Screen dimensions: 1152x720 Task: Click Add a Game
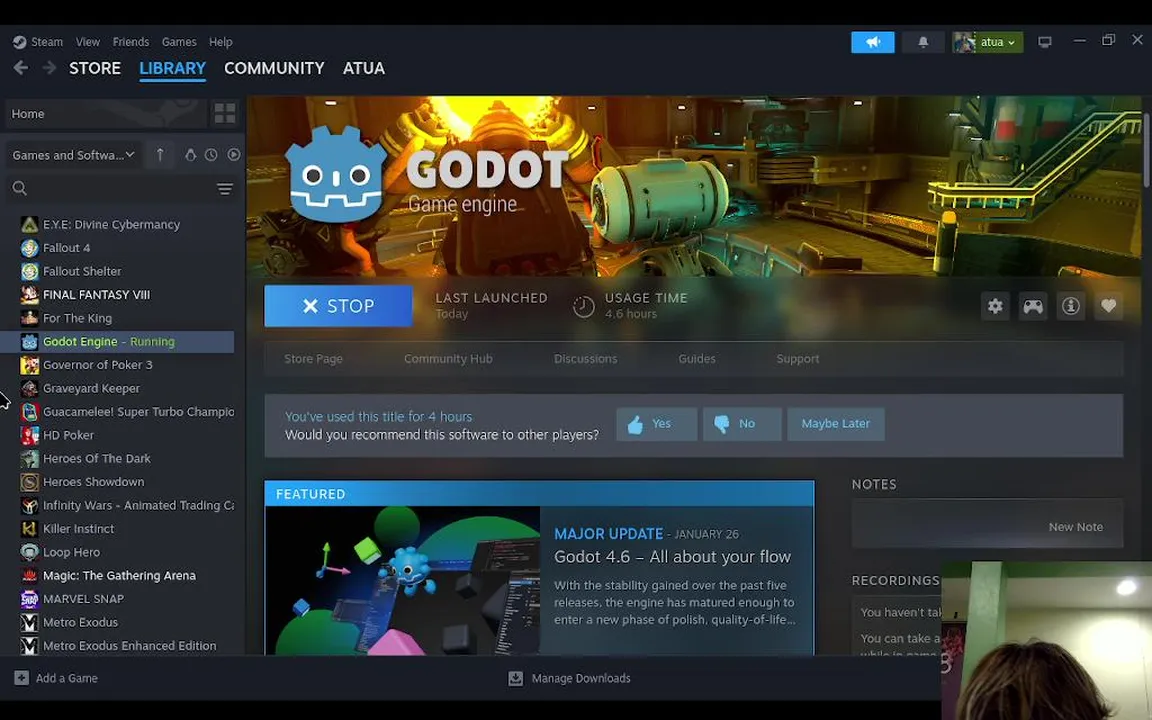click(x=56, y=678)
